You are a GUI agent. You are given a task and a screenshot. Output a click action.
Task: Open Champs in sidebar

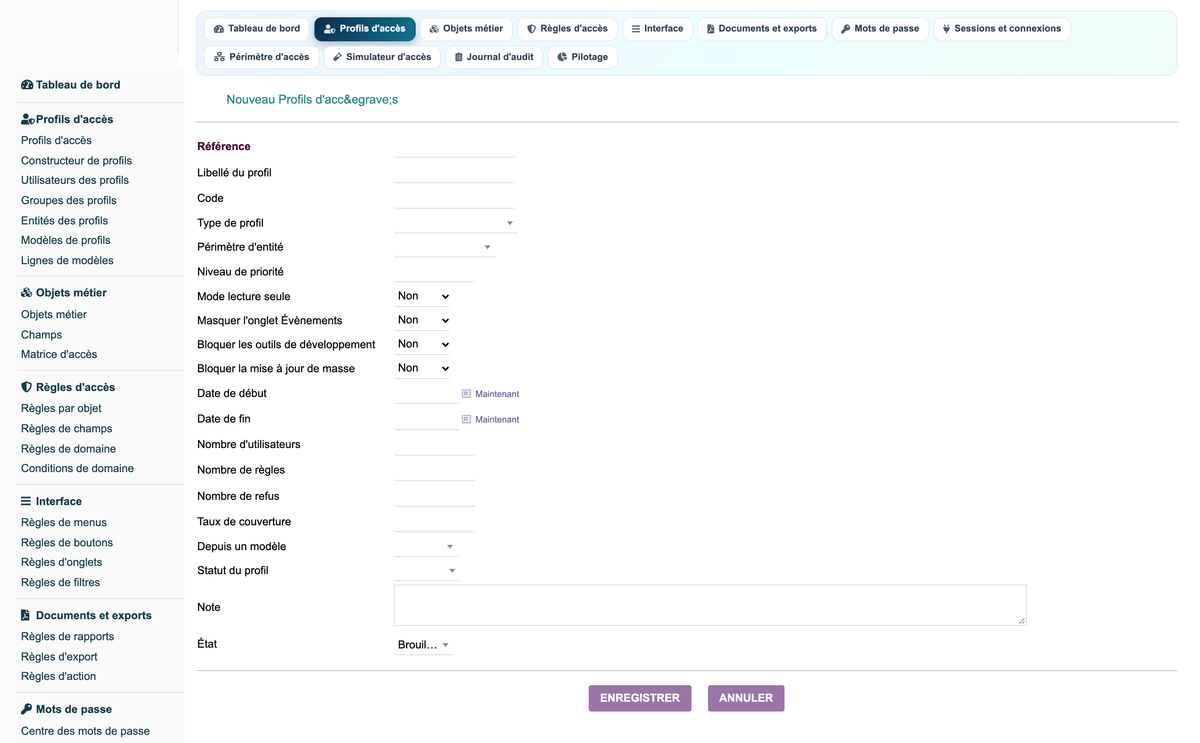[x=41, y=335]
